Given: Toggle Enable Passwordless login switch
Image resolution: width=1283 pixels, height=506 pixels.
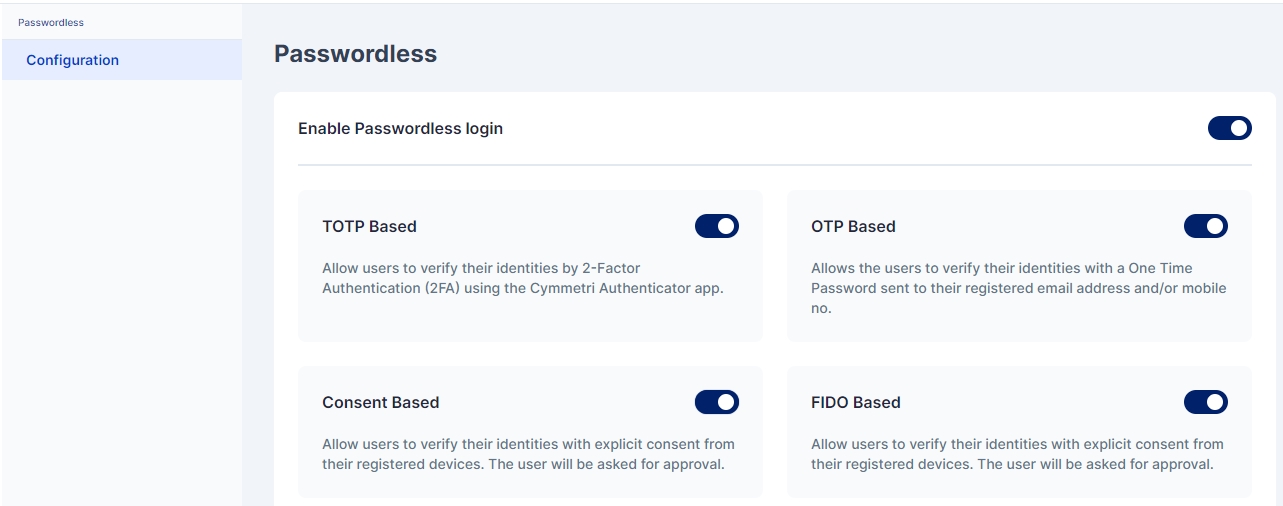Looking at the screenshot, I should (1229, 128).
